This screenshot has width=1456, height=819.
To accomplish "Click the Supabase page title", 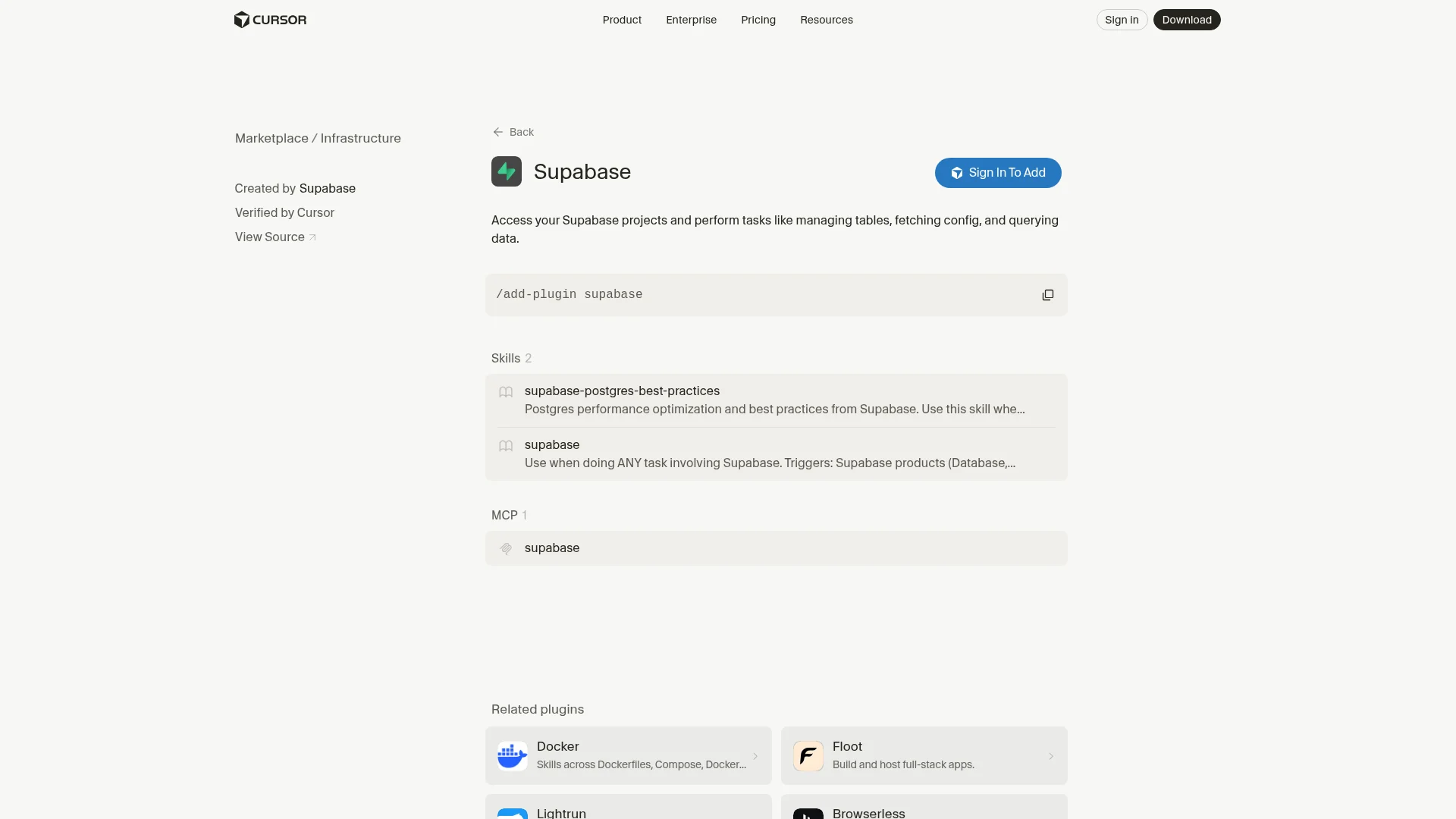I will point(582,171).
